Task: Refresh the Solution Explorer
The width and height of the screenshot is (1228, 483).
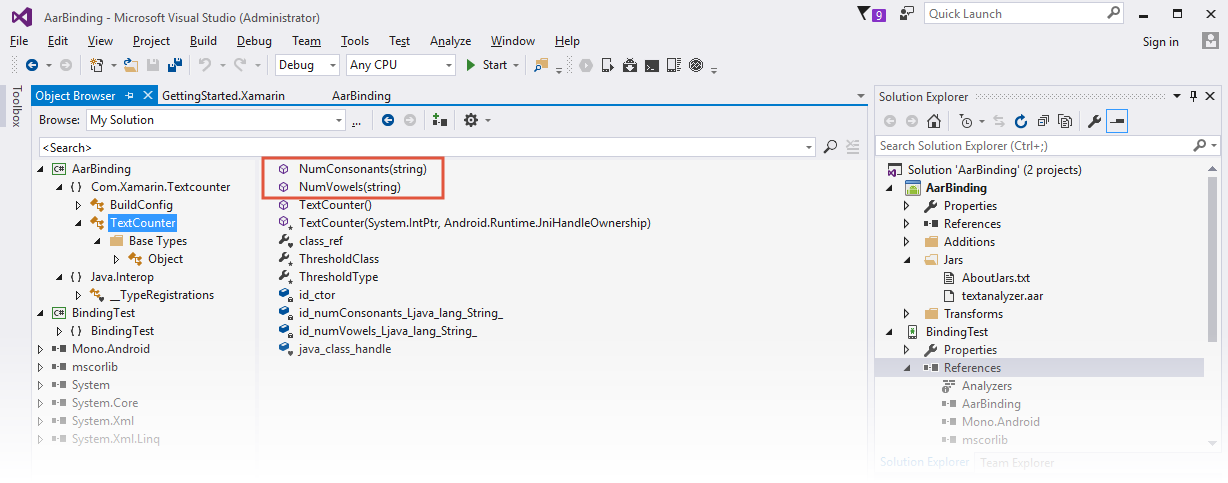Action: coord(1020,121)
